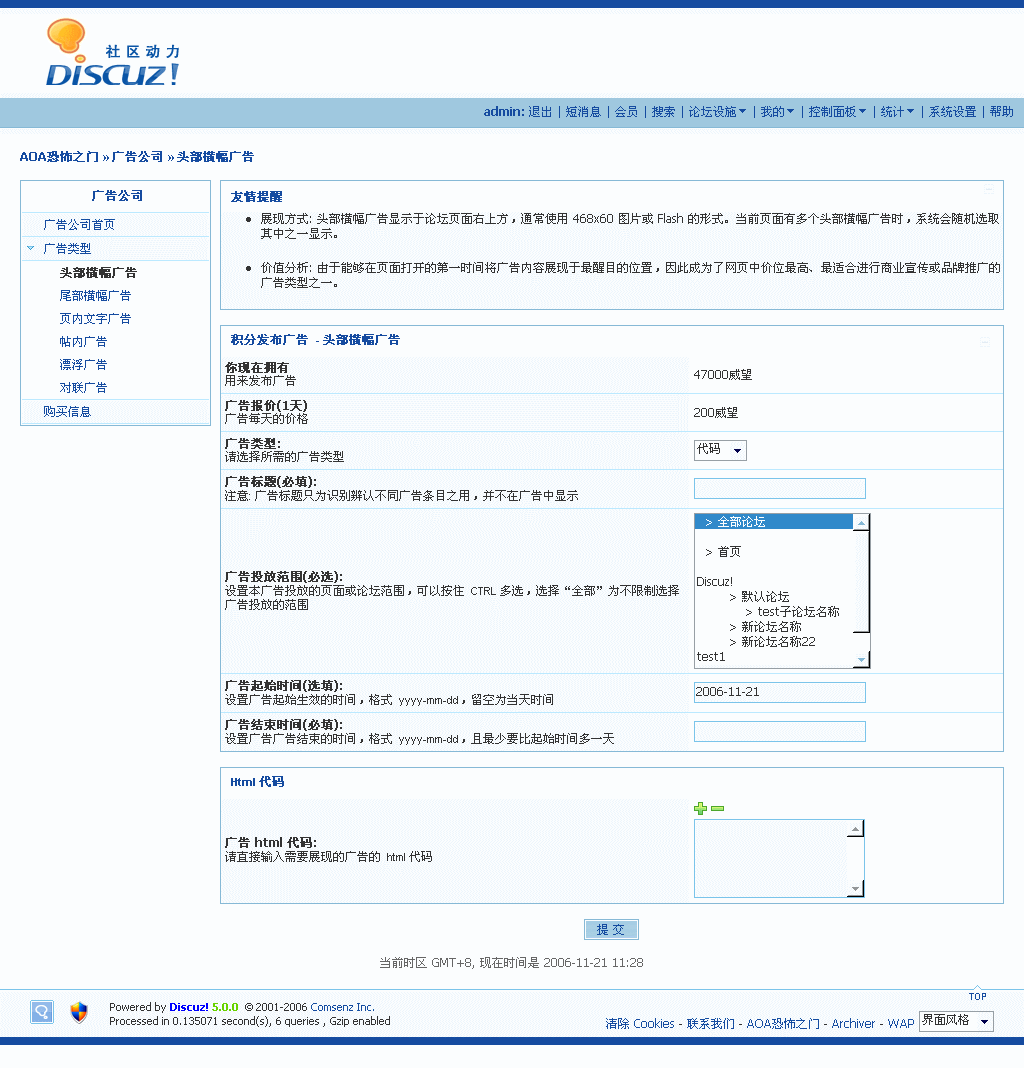
Task: Collapse the 广告类型 tree in sidebar
Action: tap(31, 248)
